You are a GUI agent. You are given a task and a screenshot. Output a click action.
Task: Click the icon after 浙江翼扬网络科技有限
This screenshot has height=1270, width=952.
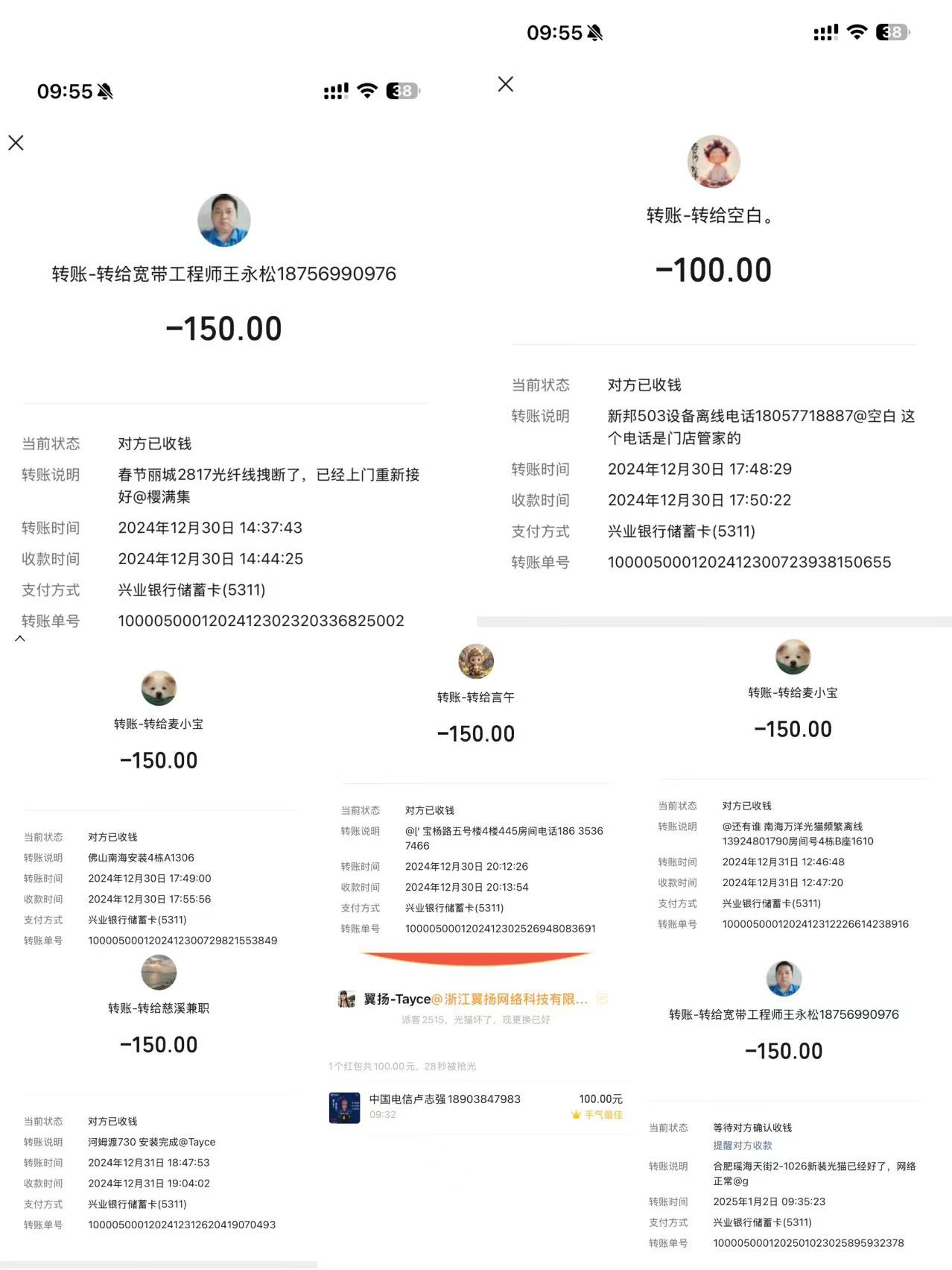click(x=602, y=999)
